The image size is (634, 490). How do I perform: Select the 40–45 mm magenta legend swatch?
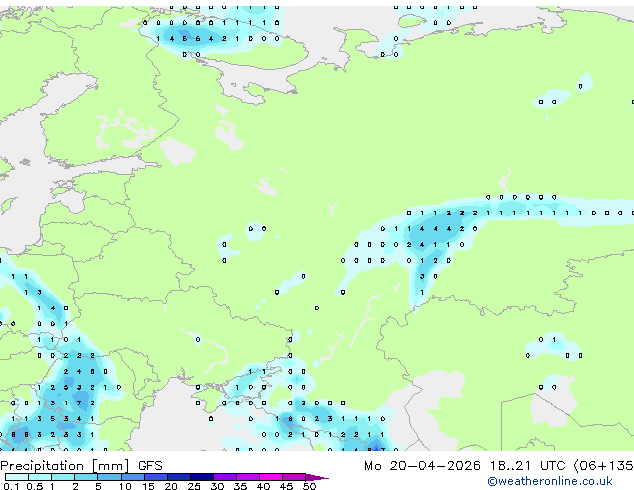pos(271,477)
